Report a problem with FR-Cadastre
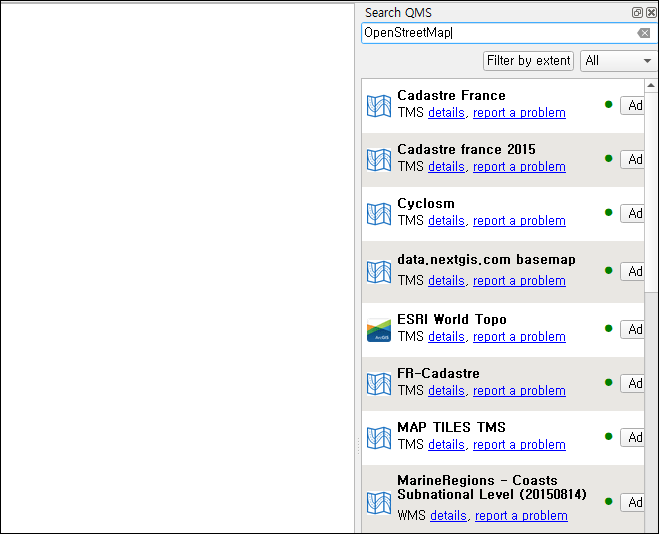The height and width of the screenshot is (534, 659). [519, 391]
